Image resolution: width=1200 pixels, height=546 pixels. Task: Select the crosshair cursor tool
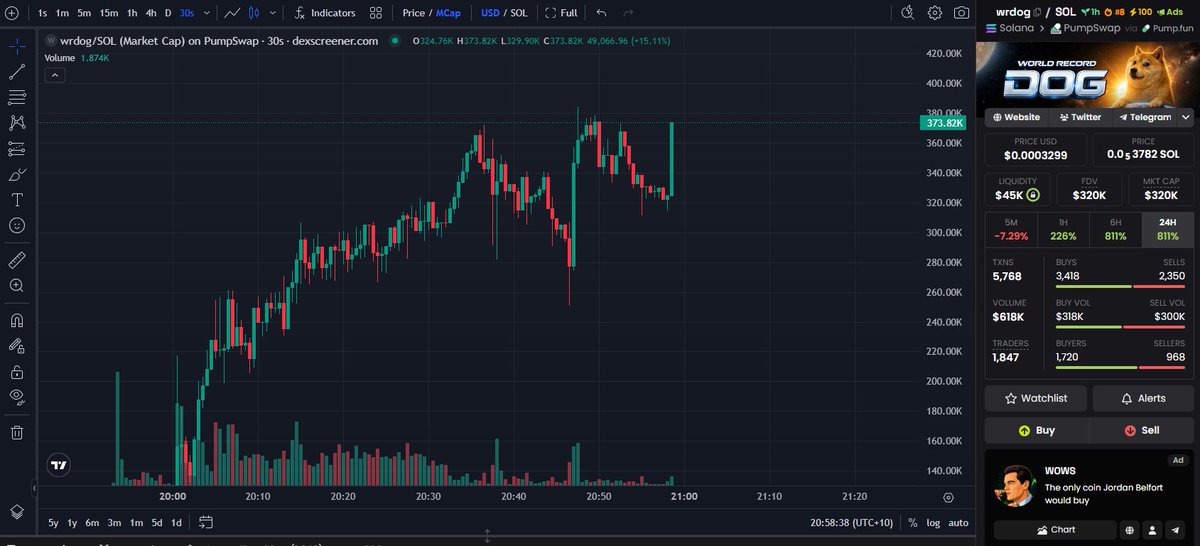(17, 46)
